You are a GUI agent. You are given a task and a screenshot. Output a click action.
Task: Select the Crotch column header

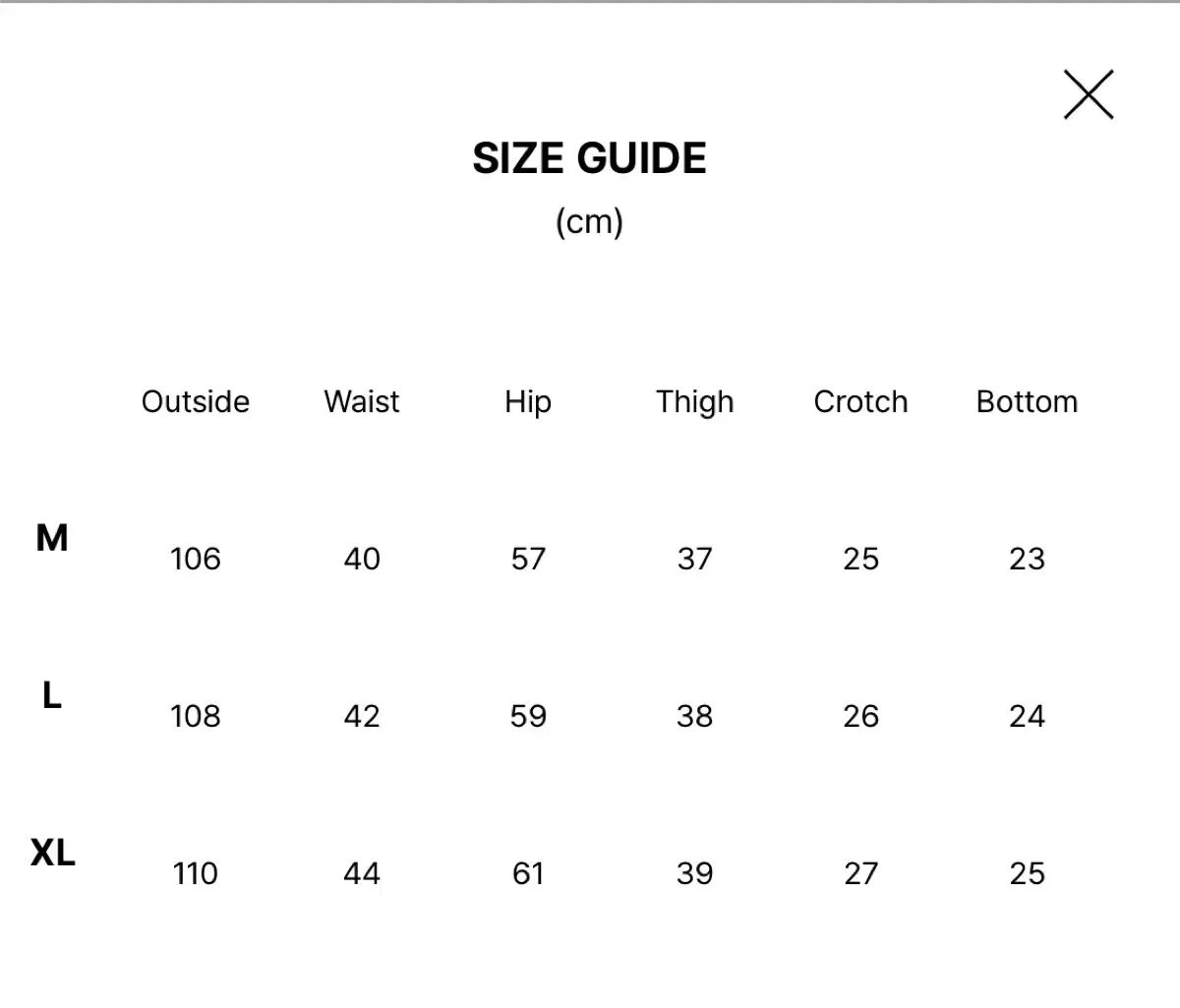coord(860,401)
